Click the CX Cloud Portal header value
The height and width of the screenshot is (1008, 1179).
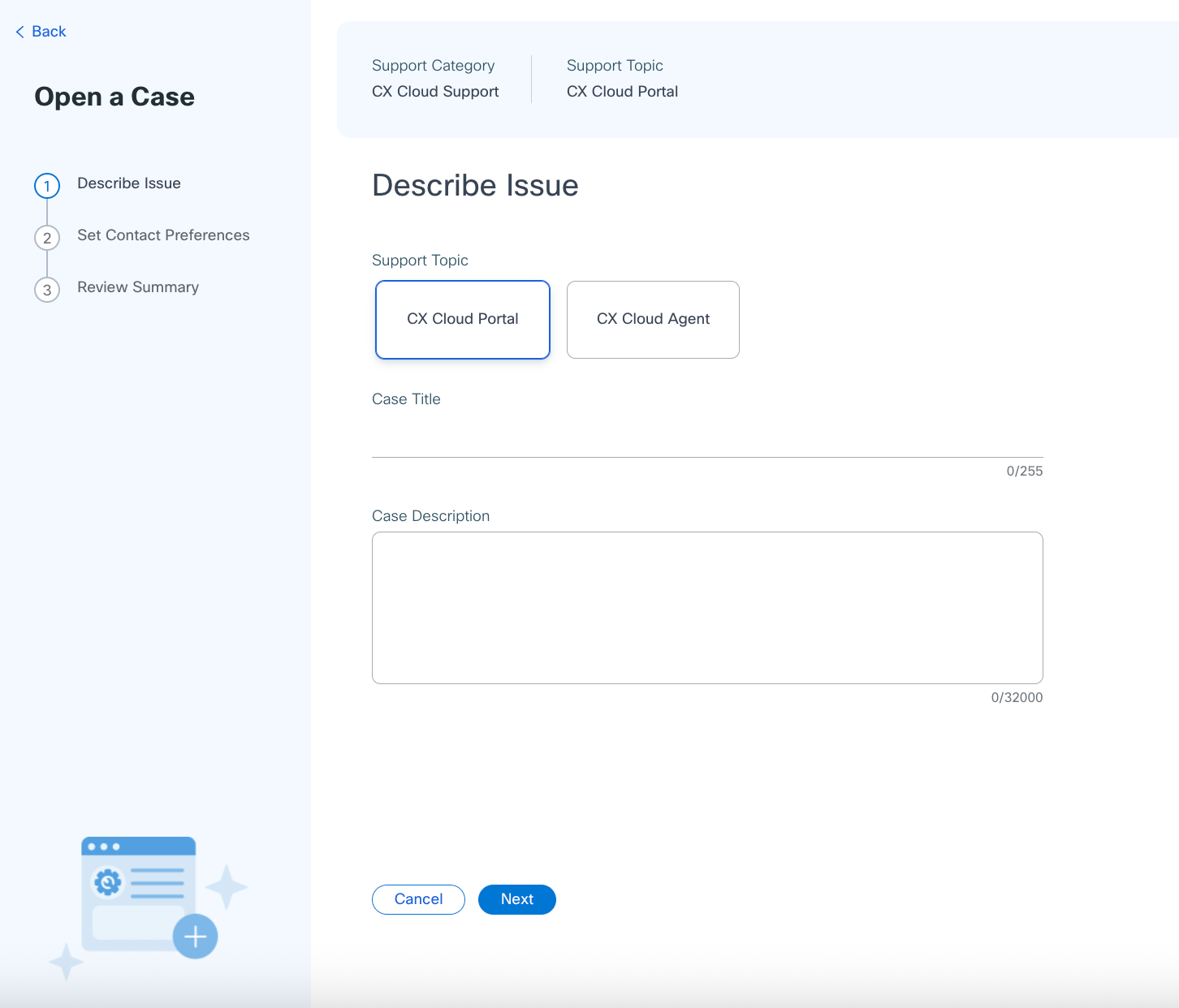point(622,92)
